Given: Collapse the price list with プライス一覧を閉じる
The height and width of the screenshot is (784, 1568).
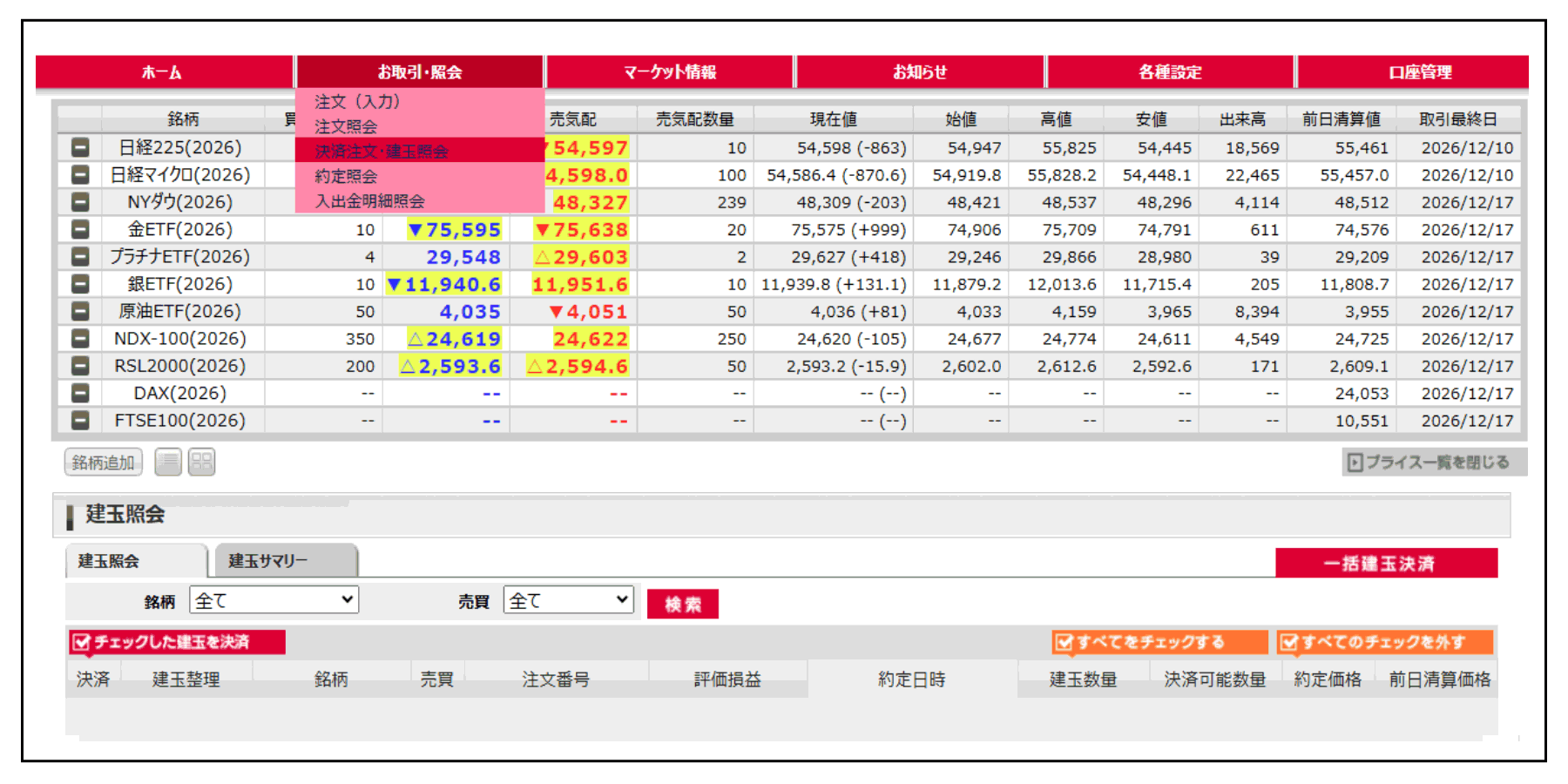Looking at the screenshot, I should click(x=1433, y=463).
